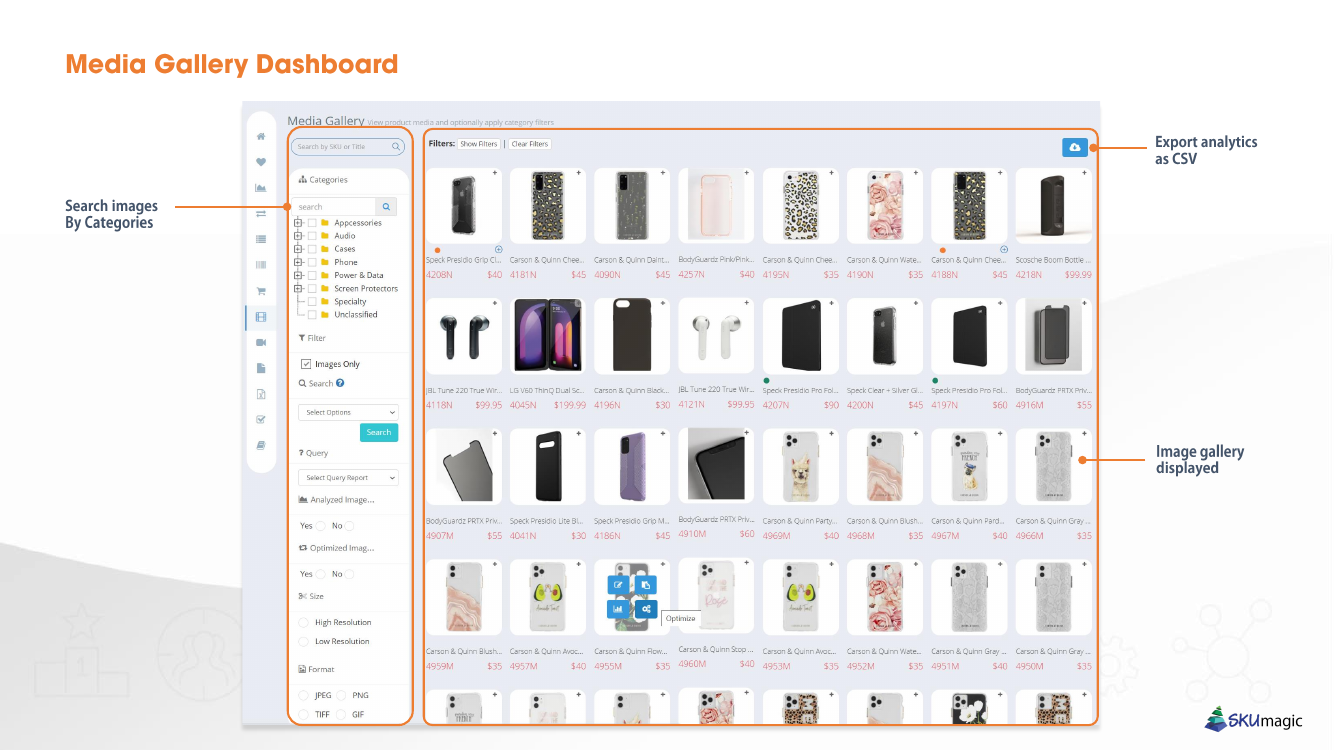Screen dimensions: 1334x750
Task: Open the Select Options dropdown
Action: (348, 412)
